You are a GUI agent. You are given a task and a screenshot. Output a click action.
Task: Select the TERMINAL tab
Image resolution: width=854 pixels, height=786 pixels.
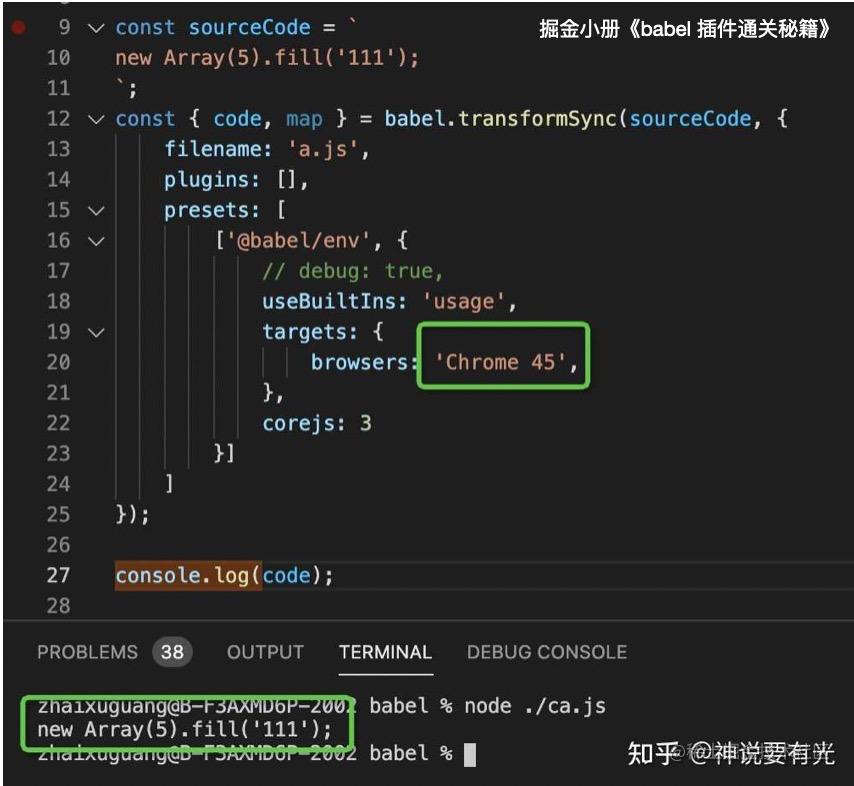click(x=386, y=652)
